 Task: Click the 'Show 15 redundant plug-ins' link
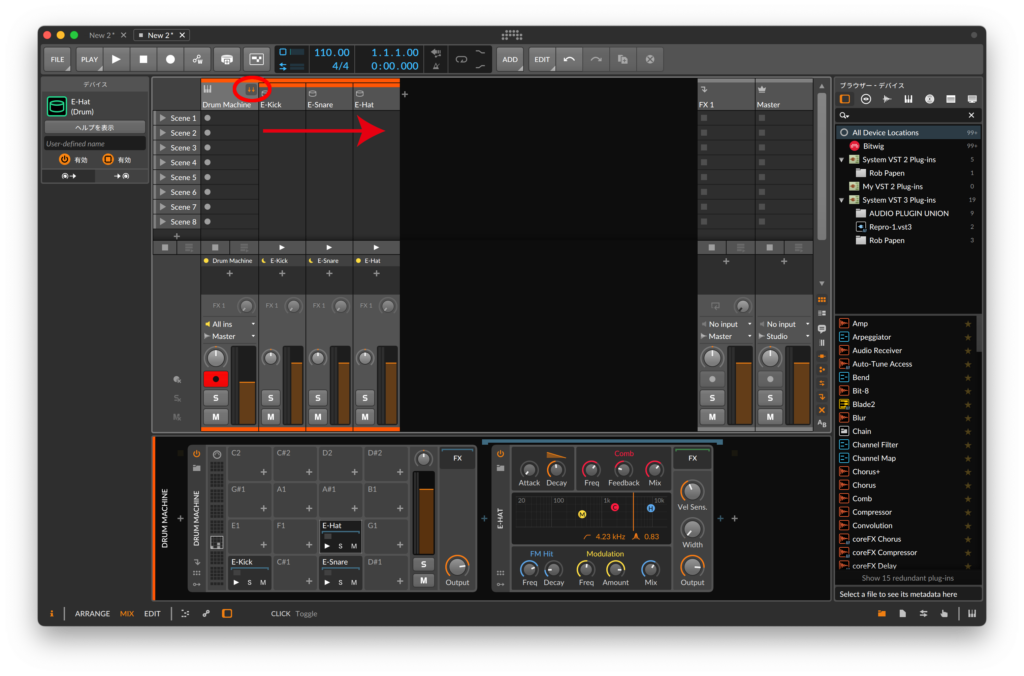click(x=906, y=578)
